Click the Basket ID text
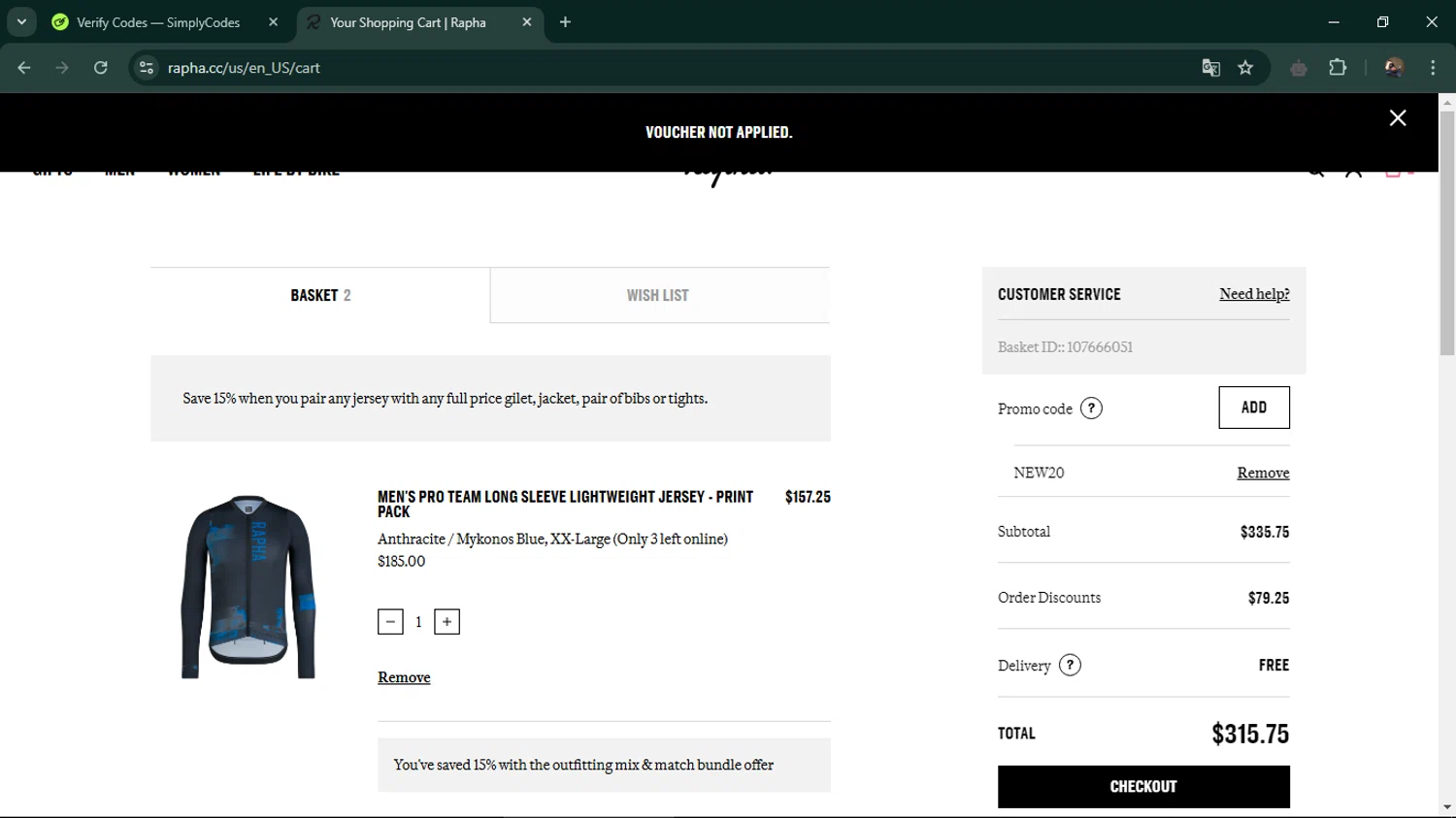1456x818 pixels. pos(1065,347)
